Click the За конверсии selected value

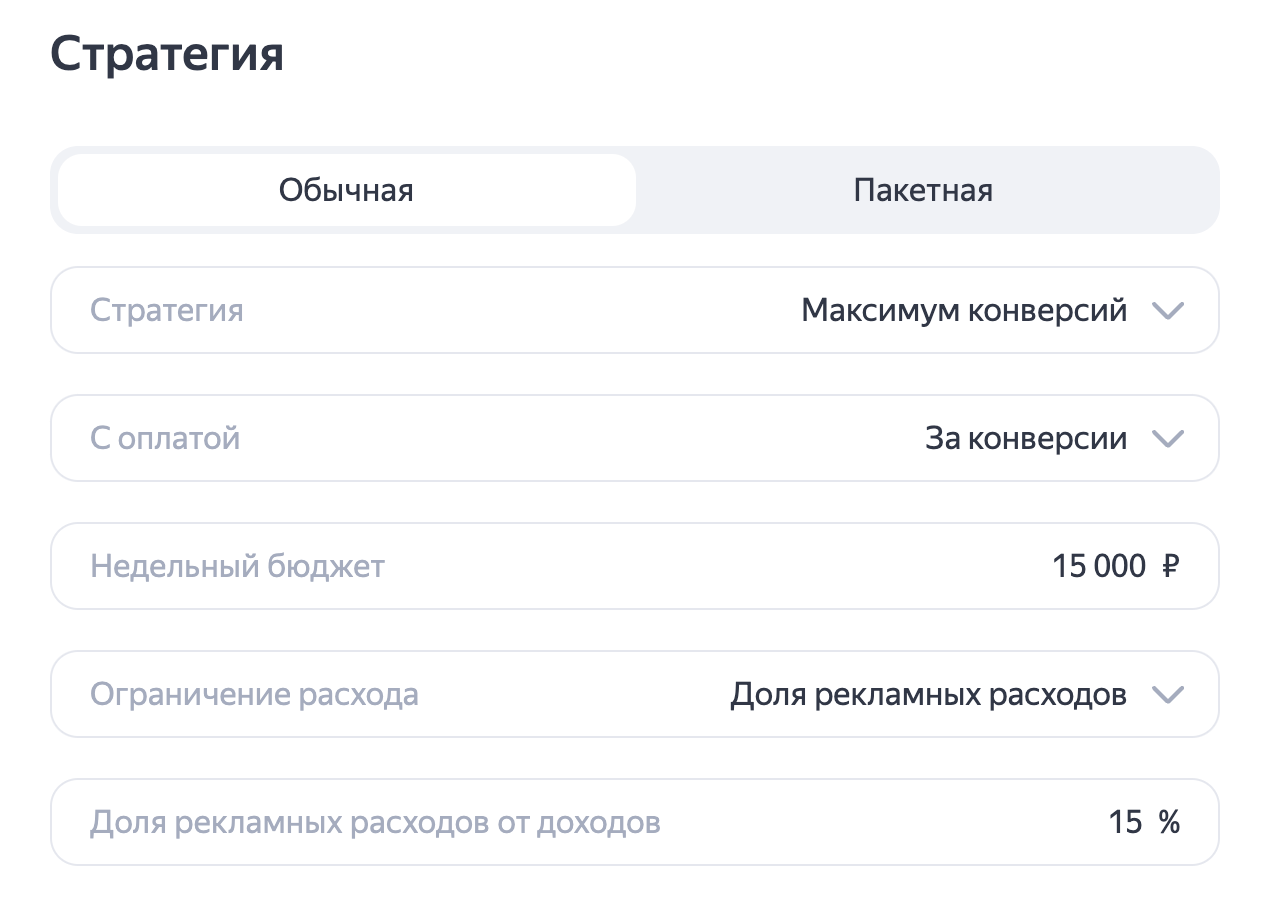pyautogui.click(x=1026, y=438)
